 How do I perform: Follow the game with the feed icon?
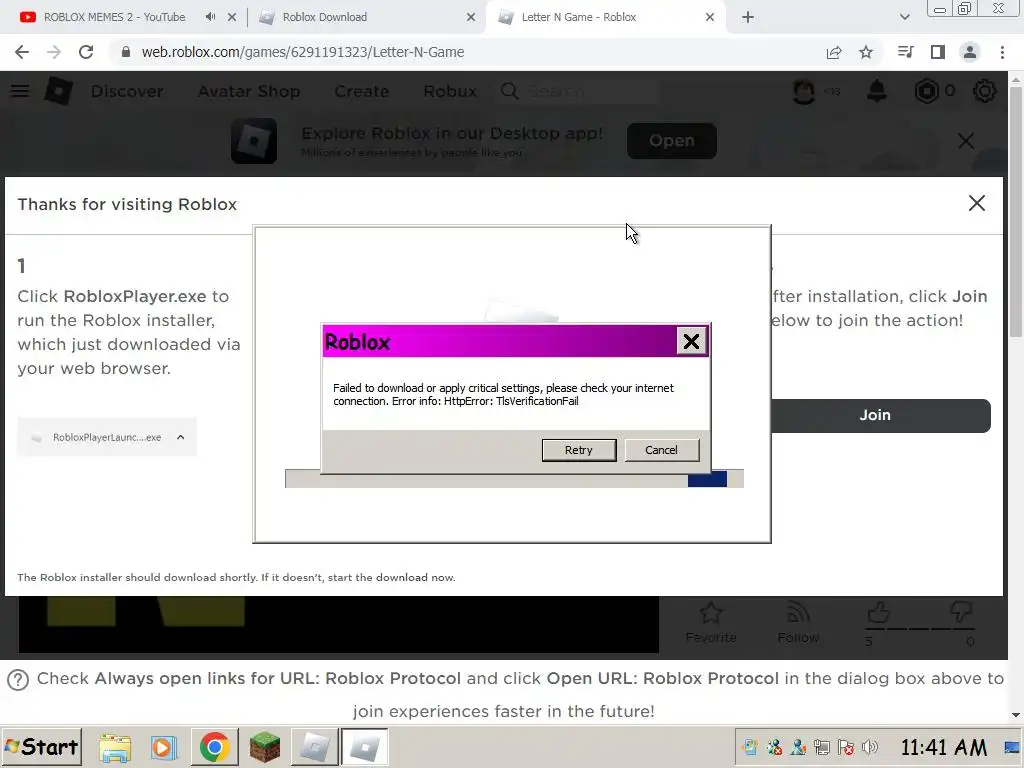tap(798, 614)
